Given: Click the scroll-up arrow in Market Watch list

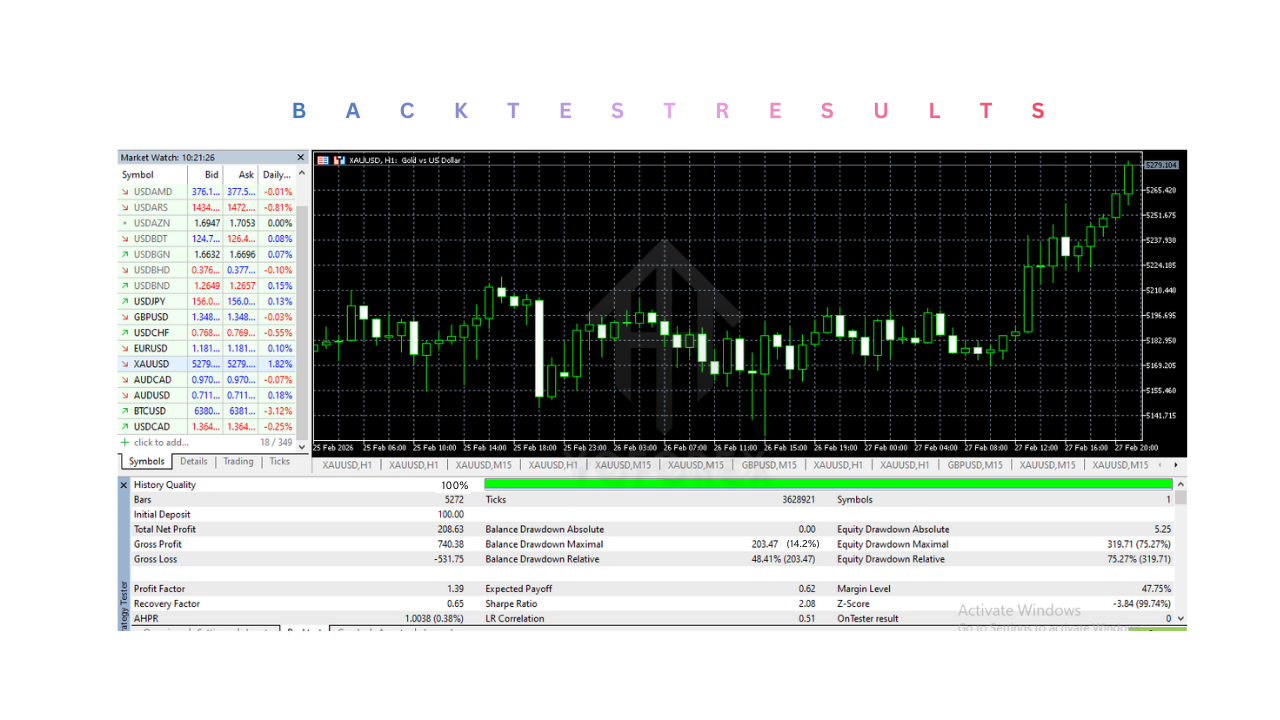Looking at the screenshot, I should (302, 173).
